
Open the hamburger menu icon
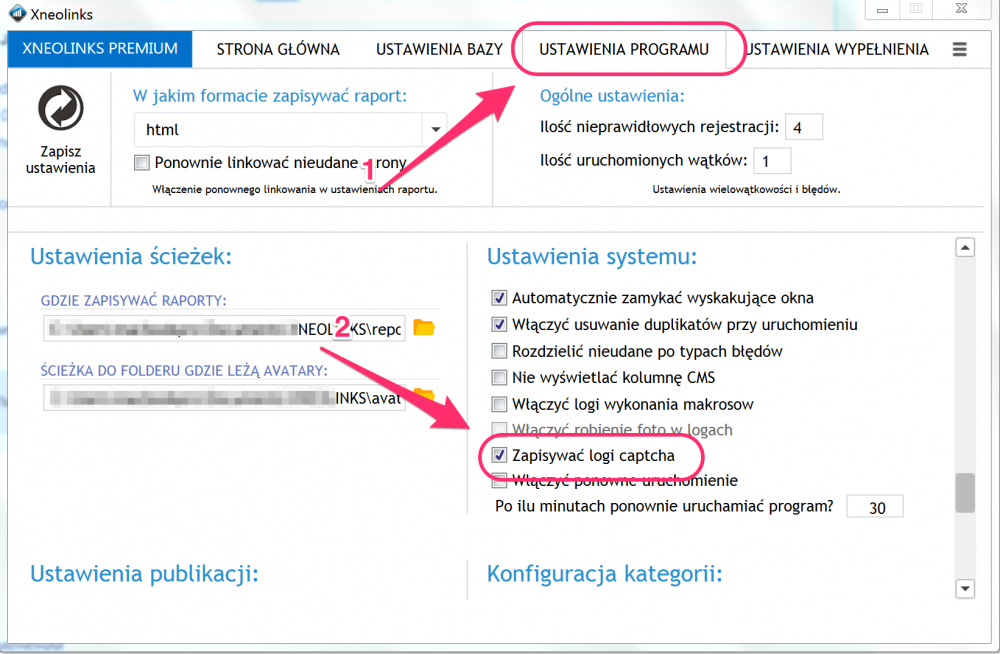click(x=960, y=49)
